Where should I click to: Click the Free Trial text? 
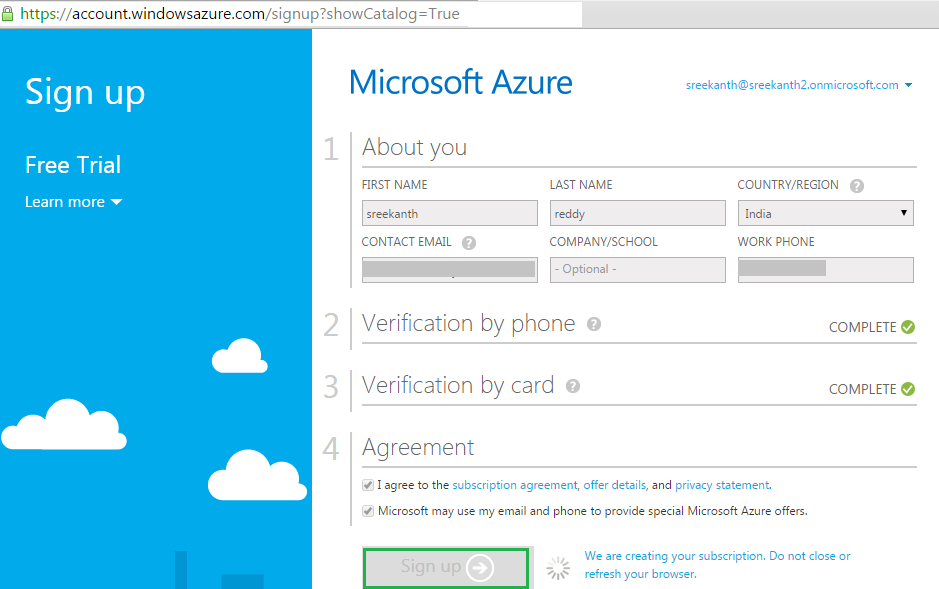[x=73, y=165]
